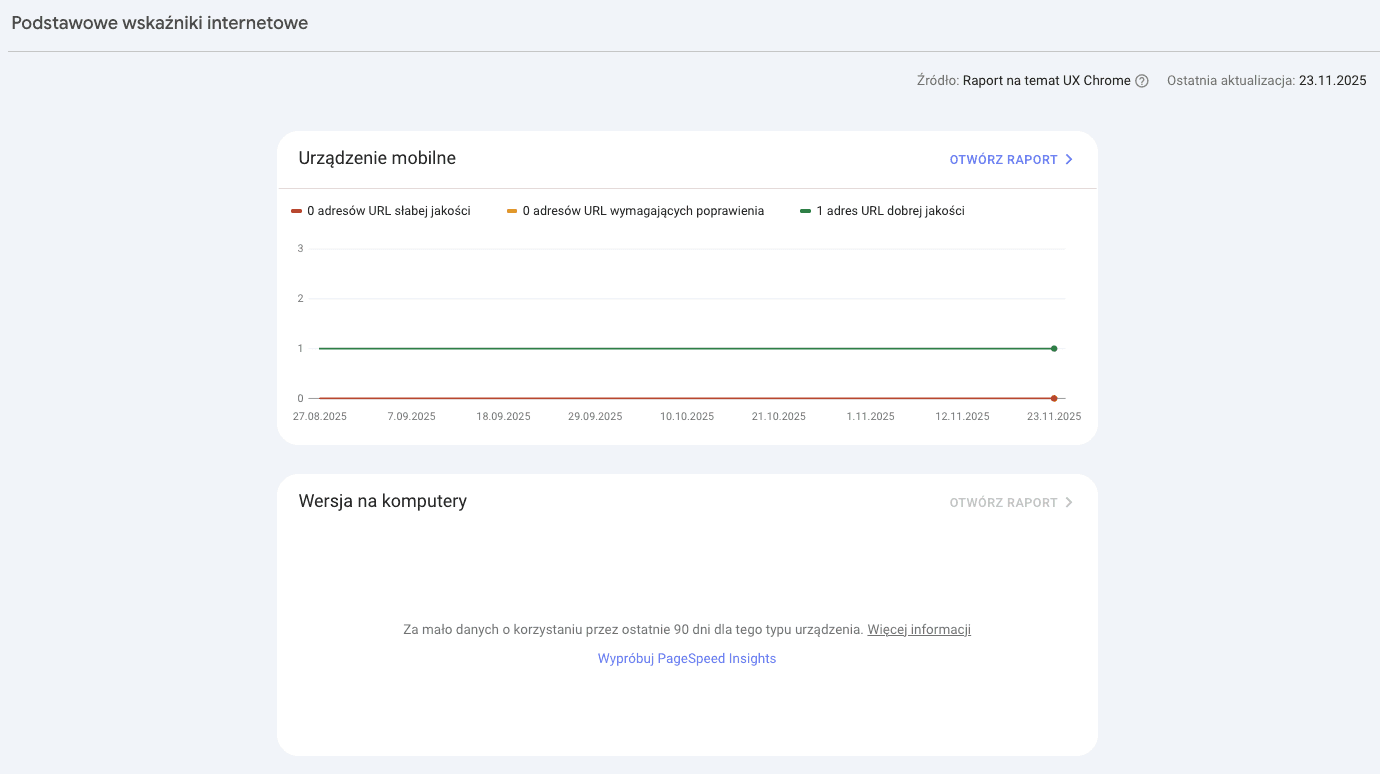The width and height of the screenshot is (1380, 774).
Task: Click the Urządzenie mobilne card heading
Action: (x=377, y=158)
